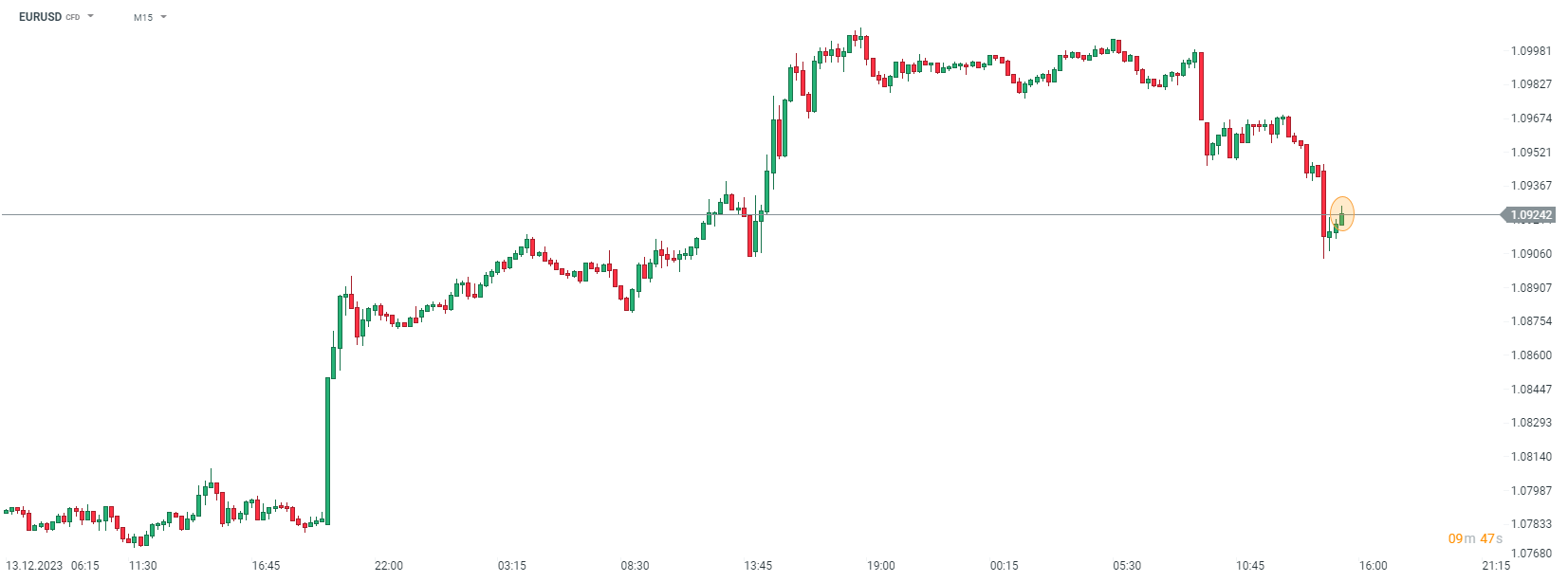The image size is (1568, 582).
Task: Select the CFD label beside EURUSD
Action: [x=73, y=17]
